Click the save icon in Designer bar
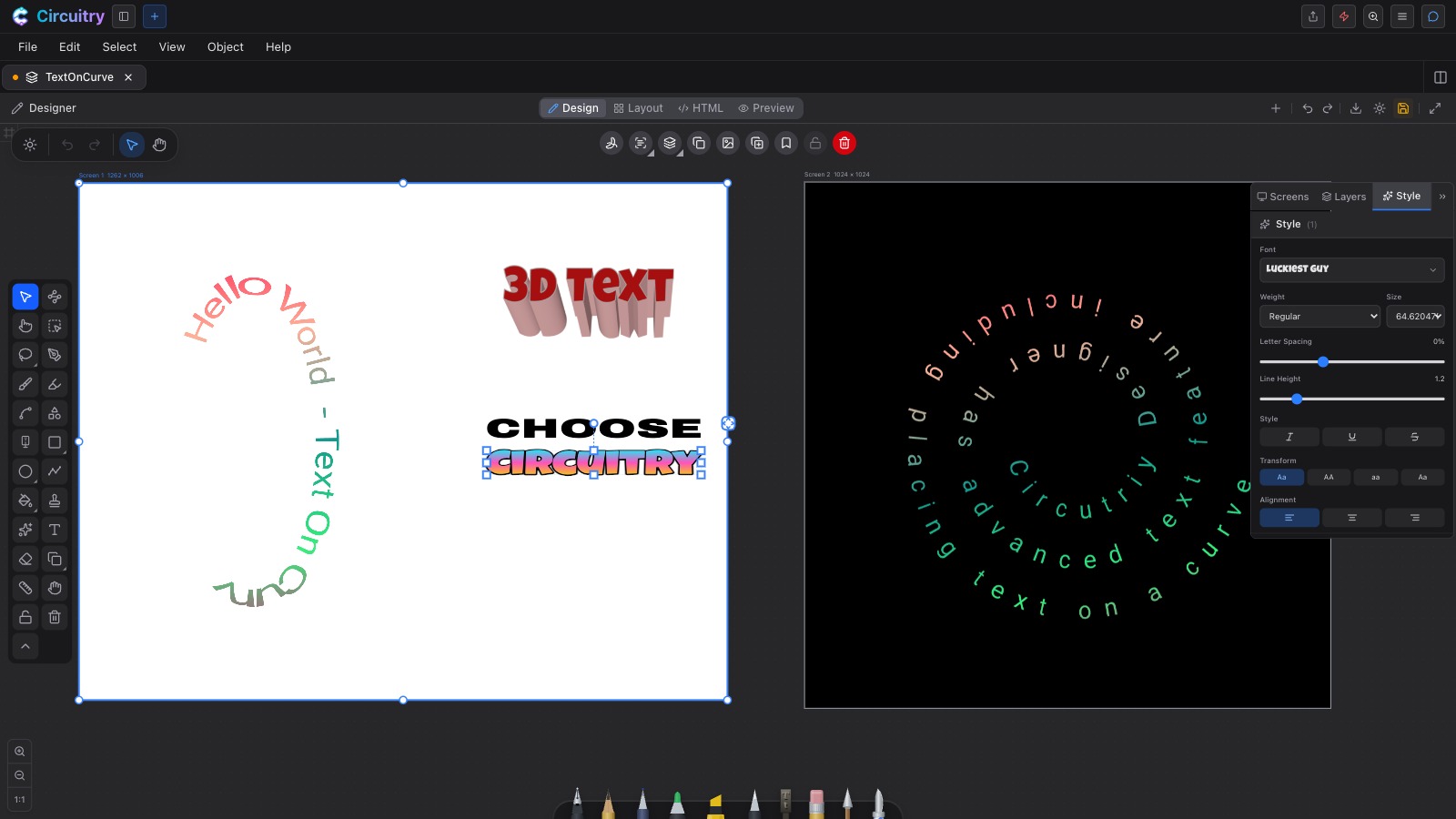 coord(1403,108)
